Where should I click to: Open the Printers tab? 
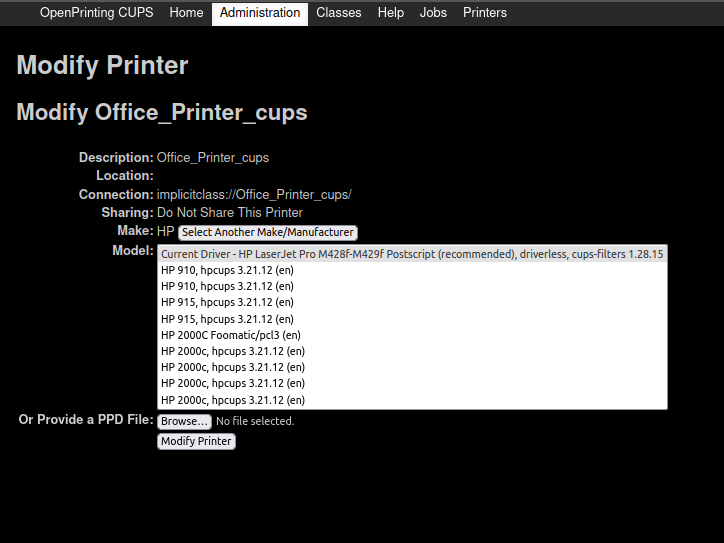485,13
